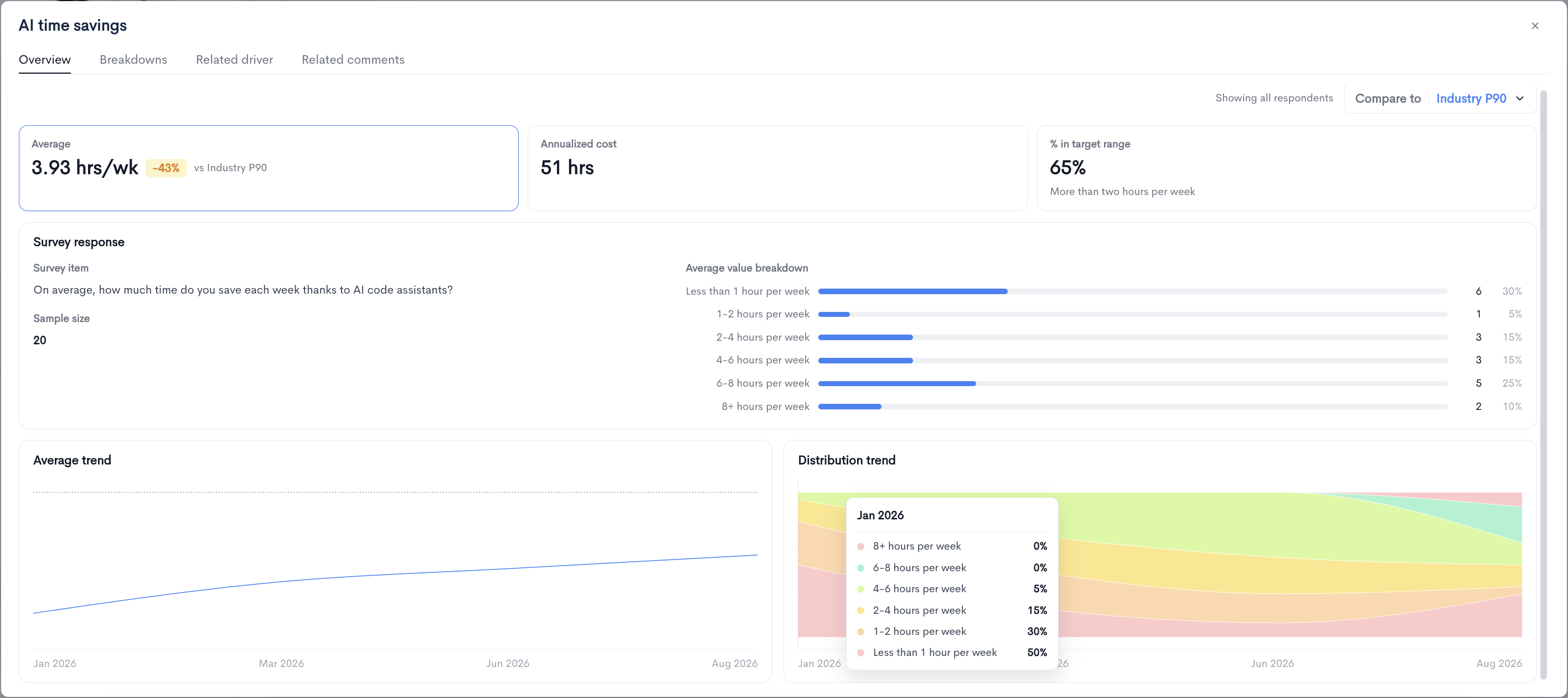Select the Annualized cost card
This screenshot has height=698, width=1568.
click(x=777, y=168)
